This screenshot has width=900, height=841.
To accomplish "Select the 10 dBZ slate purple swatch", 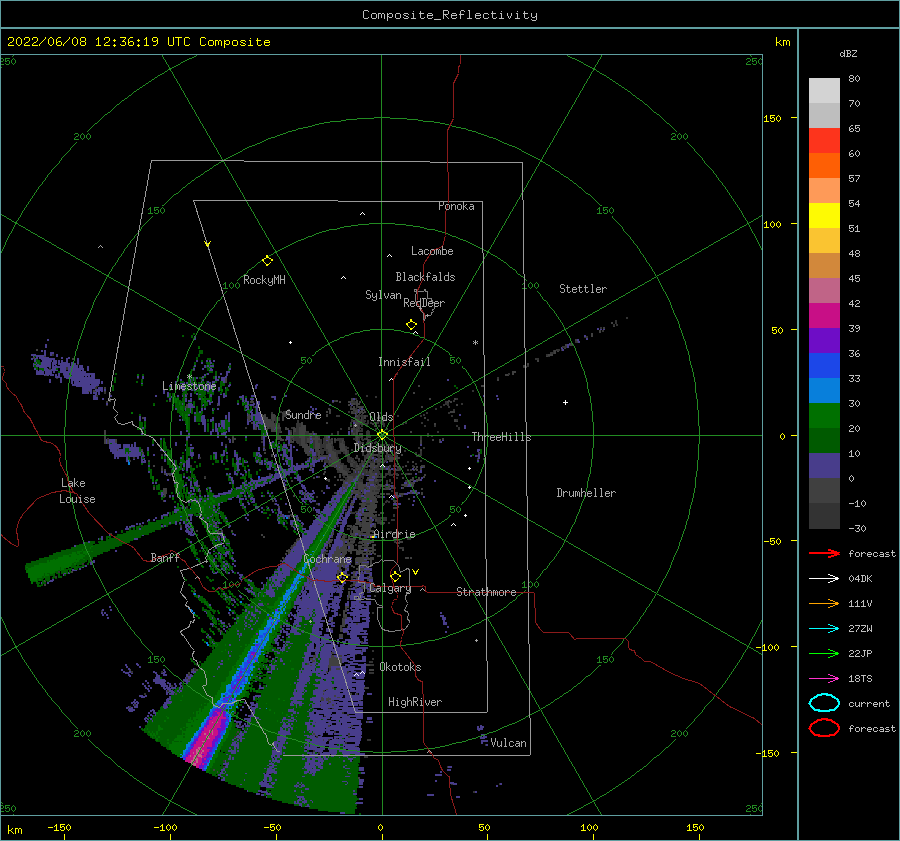I will [x=824, y=466].
